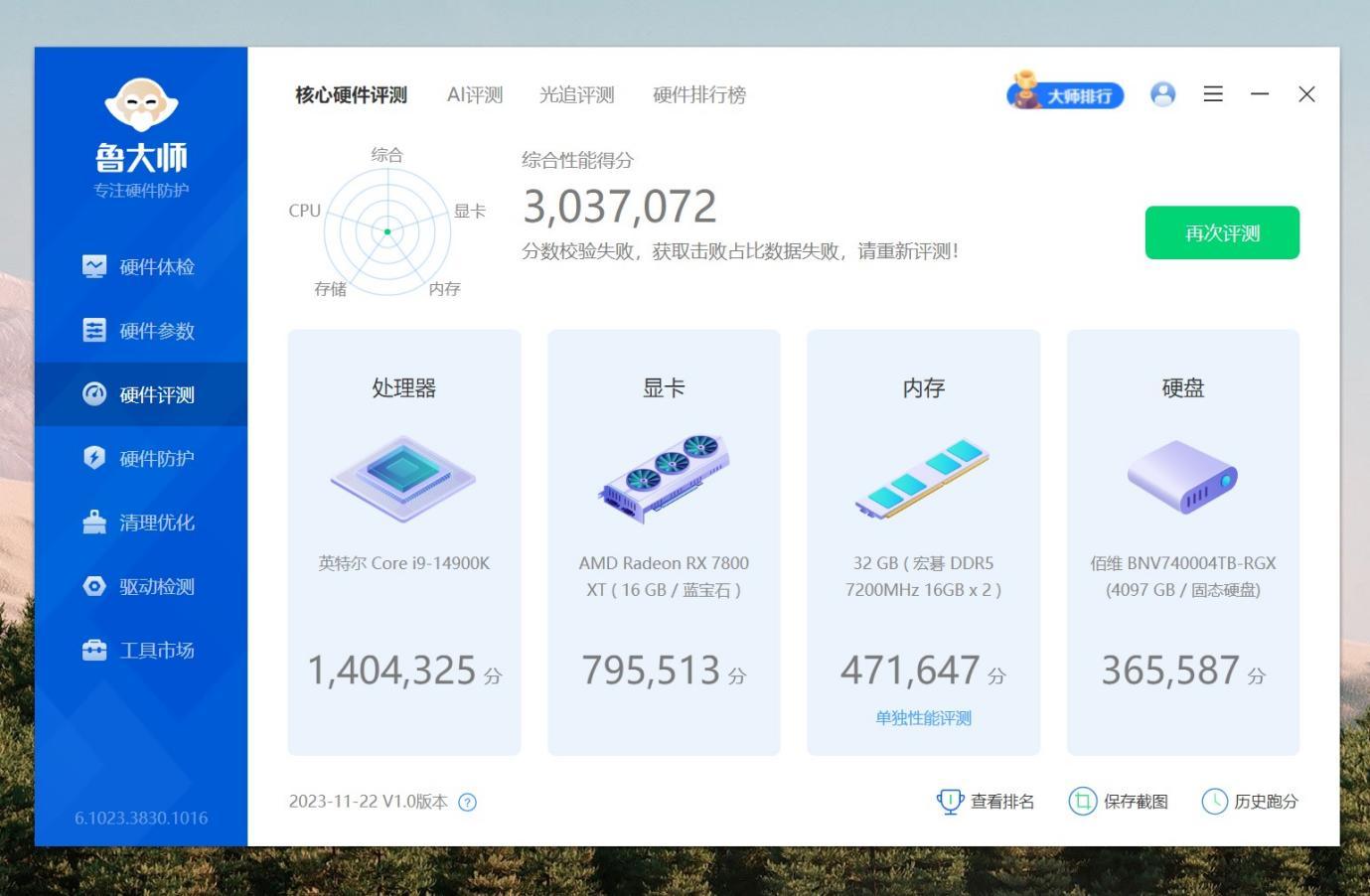Click the 32 GB 宏碁 DDR5 memory text
Viewport: 1370px width, 896px height.
(x=923, y=576)
